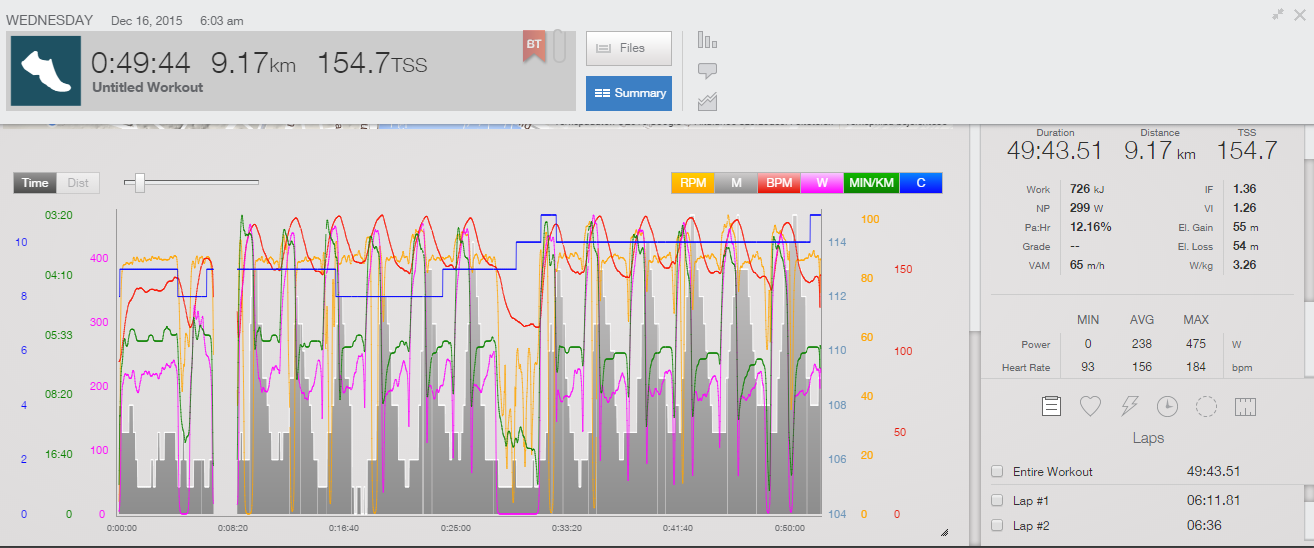The height and width of the screenshot is (548, 1314).
Task: Open attachments via the paperclip icon
Action: [x=559, y=46]
